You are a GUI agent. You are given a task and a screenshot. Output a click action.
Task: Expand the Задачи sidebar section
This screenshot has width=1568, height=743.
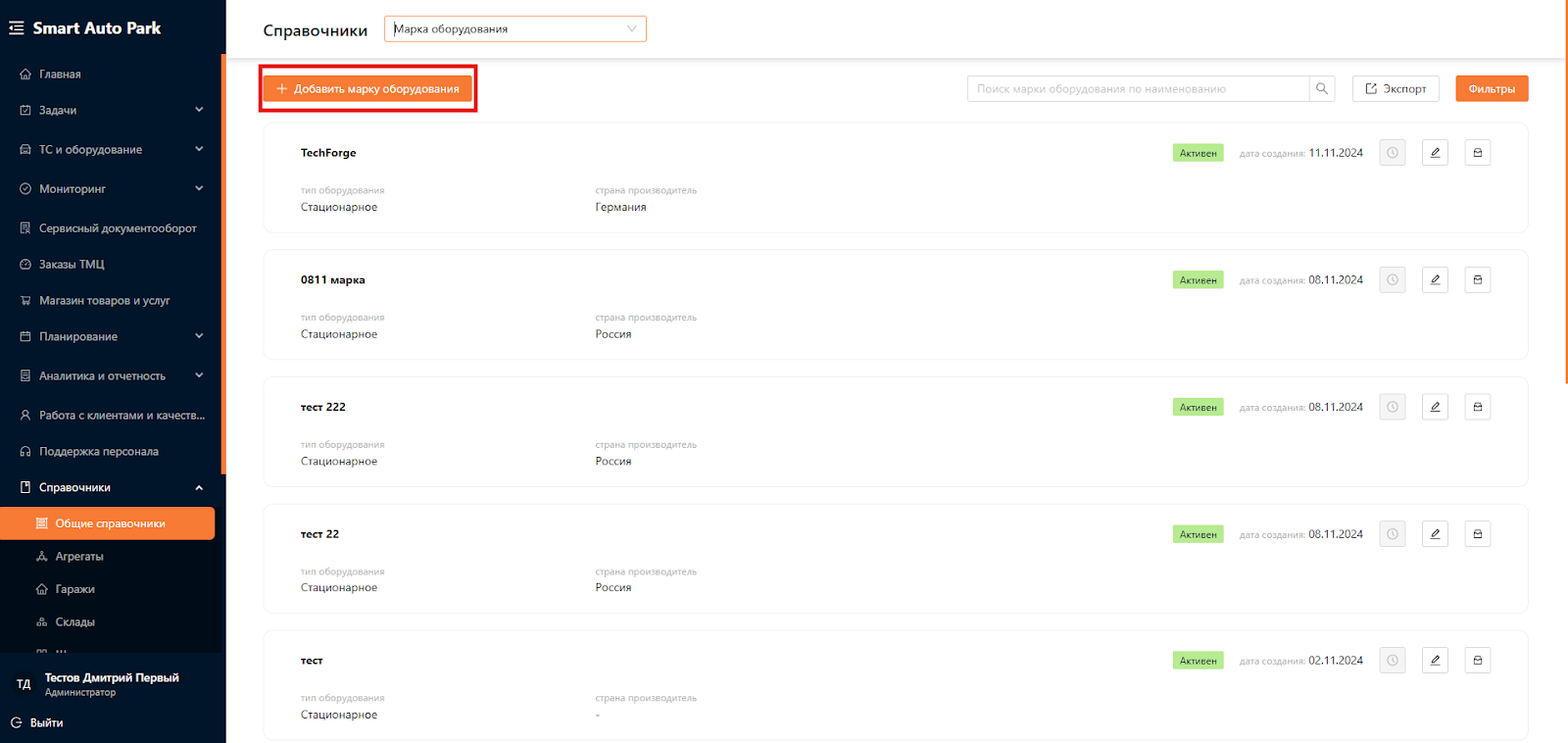point(199,110)
